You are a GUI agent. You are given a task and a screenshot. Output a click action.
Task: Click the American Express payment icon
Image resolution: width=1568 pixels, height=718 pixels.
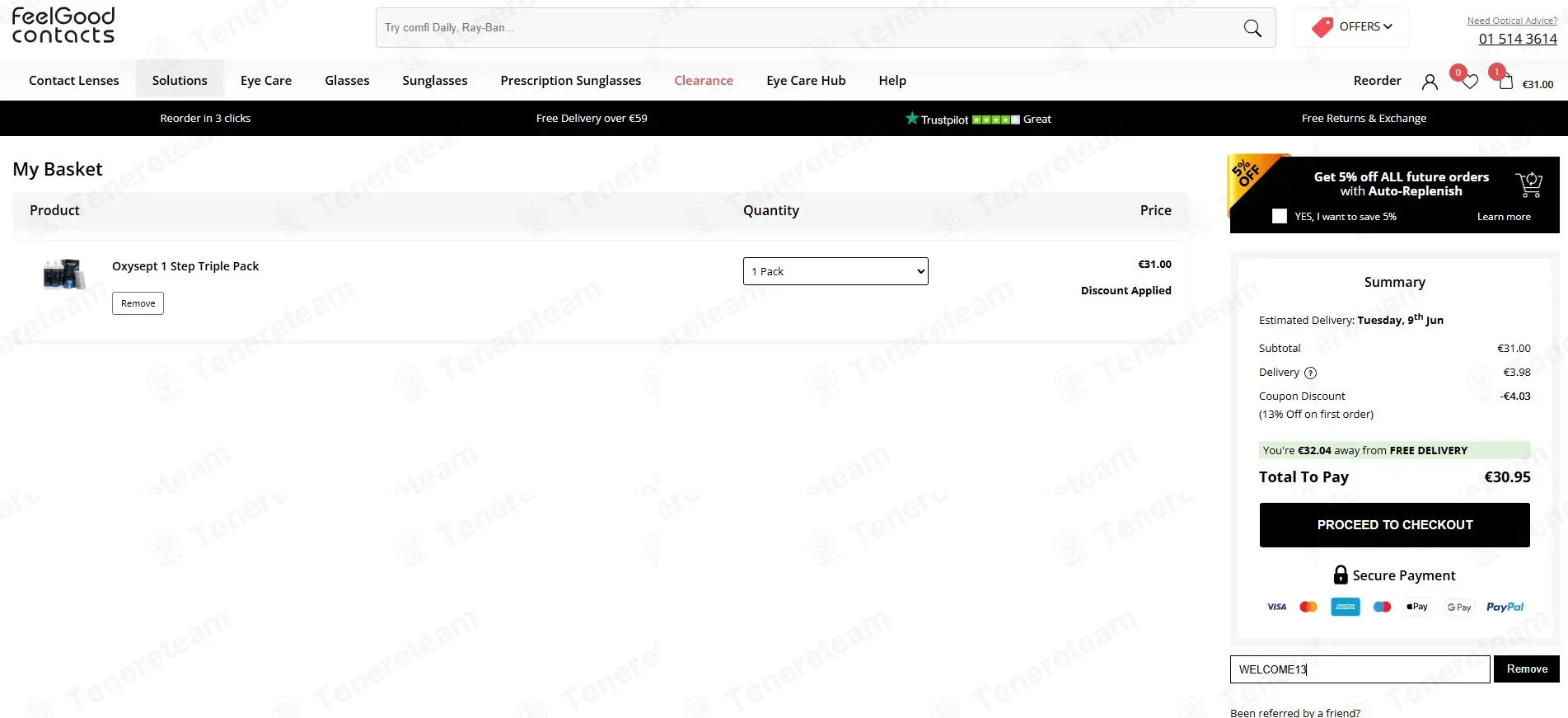point(1346,607)
